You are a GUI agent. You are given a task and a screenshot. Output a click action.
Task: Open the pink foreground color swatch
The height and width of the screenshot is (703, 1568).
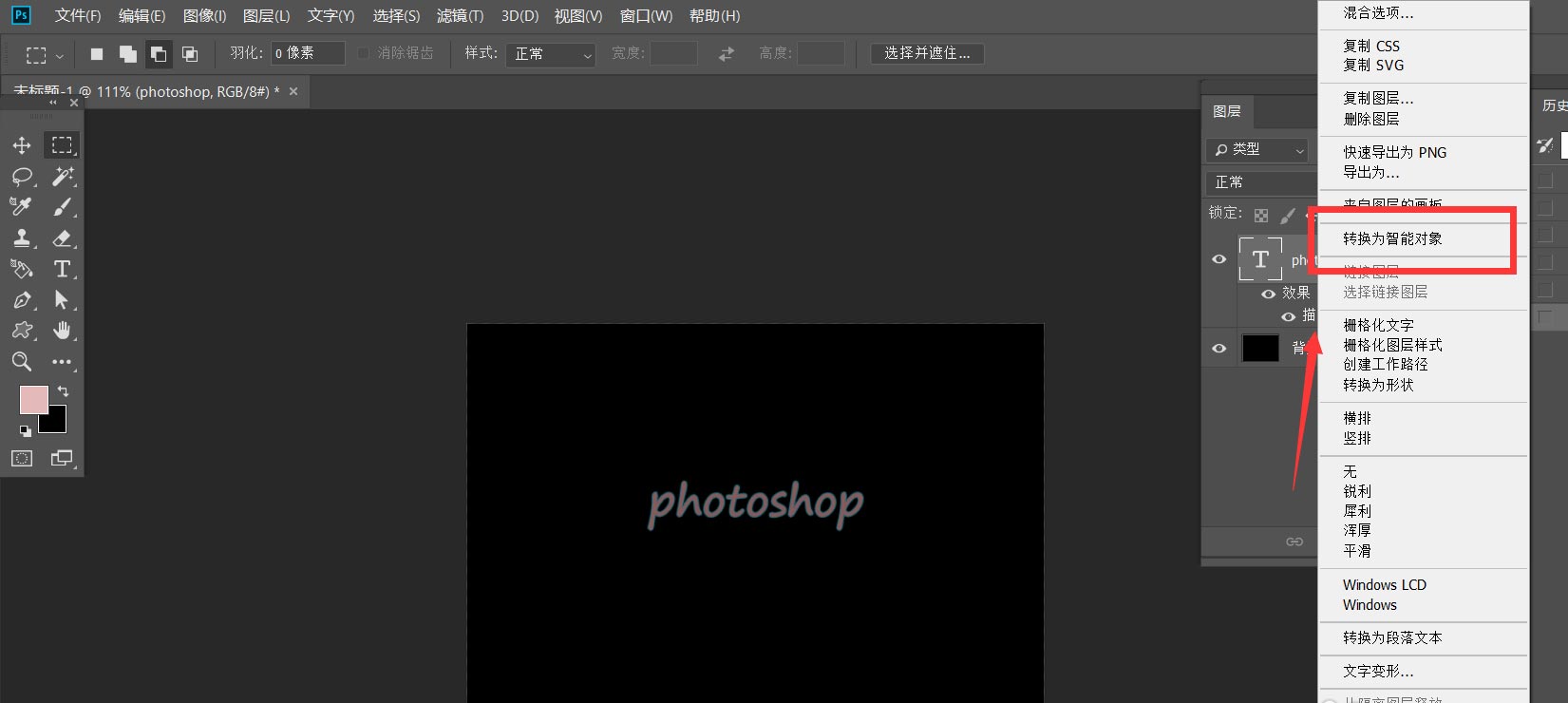tap(33, 399)
